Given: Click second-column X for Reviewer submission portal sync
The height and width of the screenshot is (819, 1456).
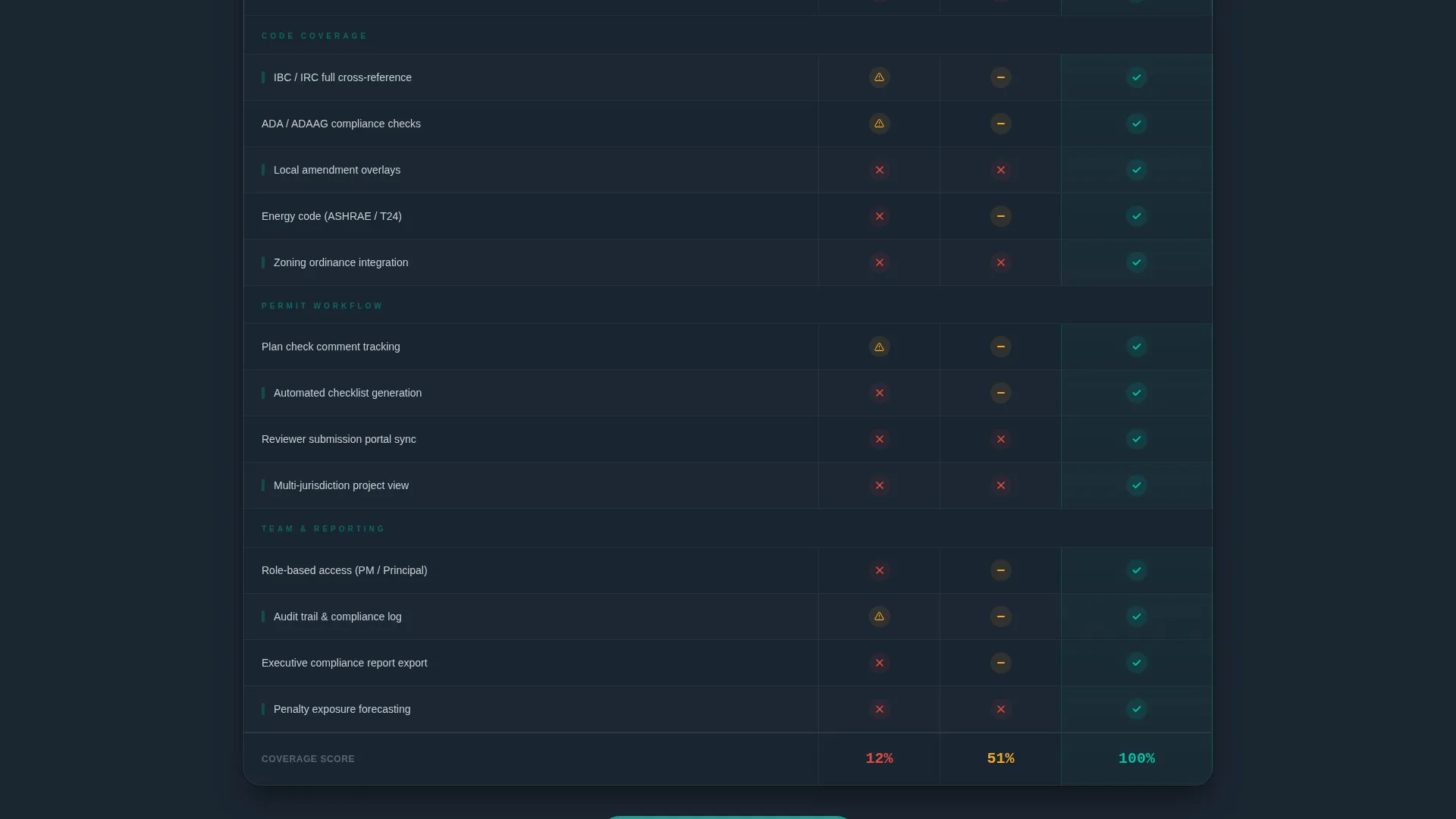Looking at the screenshot, I should pos(1000,439).
